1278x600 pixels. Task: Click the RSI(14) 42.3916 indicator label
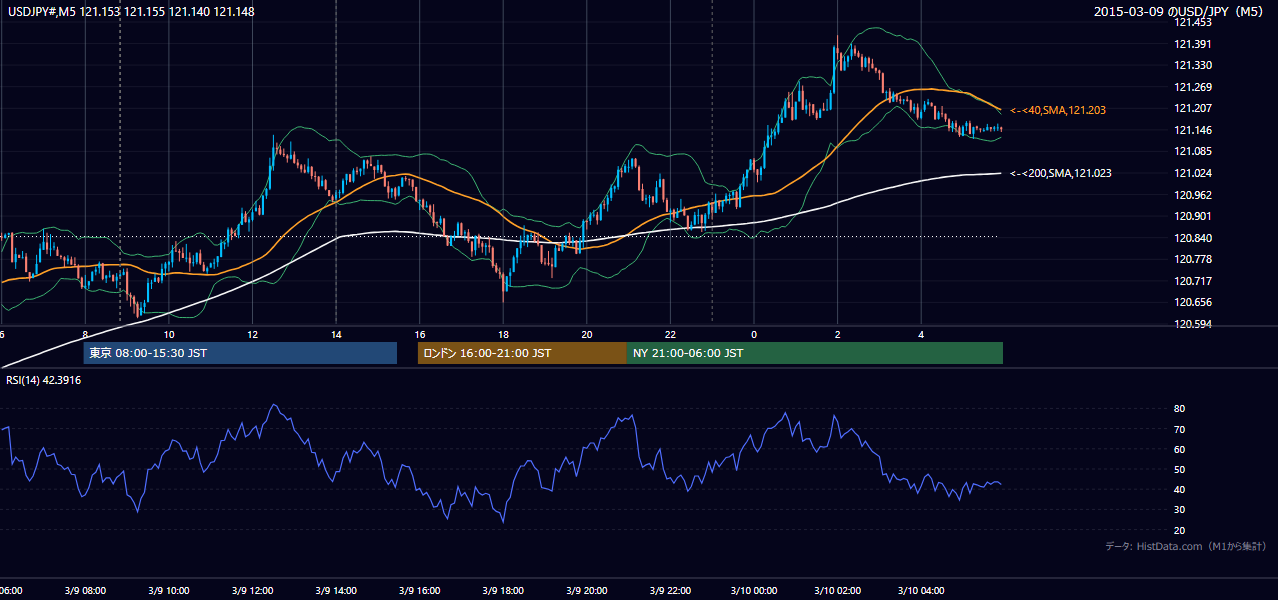pyautogui.click(x=46, y=380)
